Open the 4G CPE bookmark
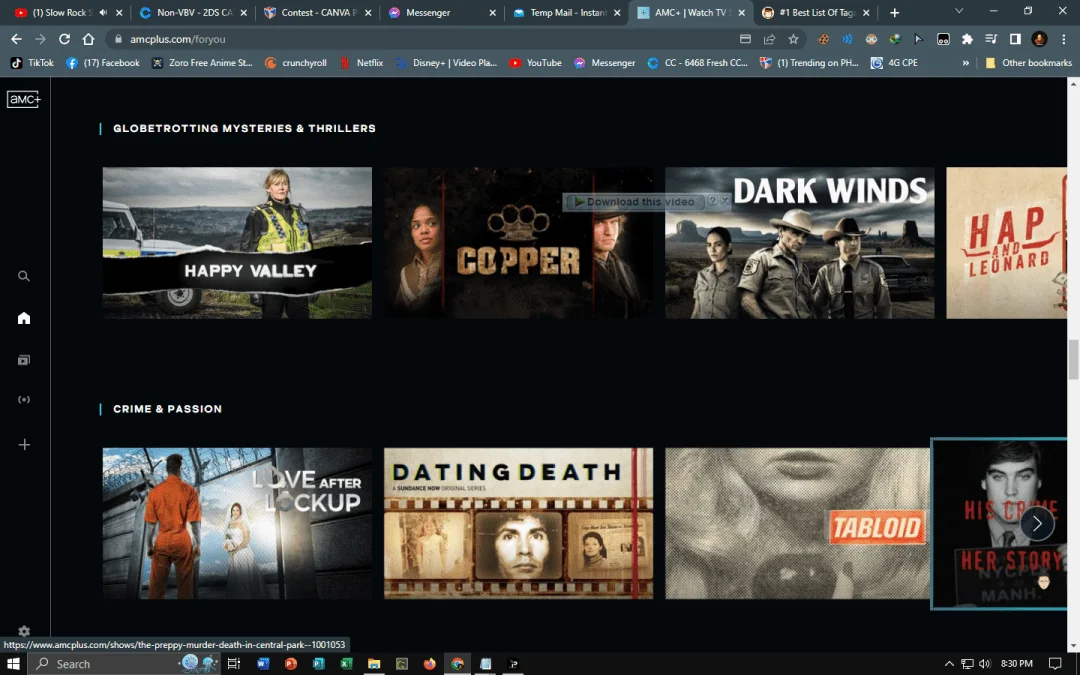1080x675 pixels. pos(894,63)
